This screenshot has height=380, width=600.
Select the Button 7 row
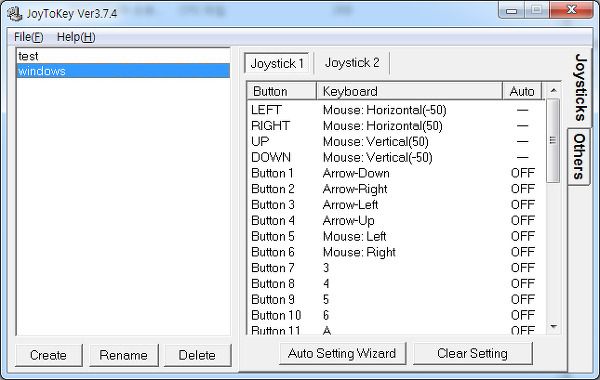coord(396,268)
